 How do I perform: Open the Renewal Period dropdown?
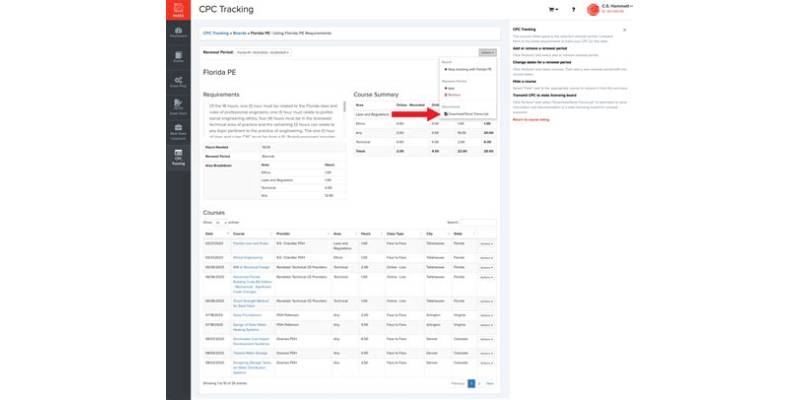tap(263, 52)
